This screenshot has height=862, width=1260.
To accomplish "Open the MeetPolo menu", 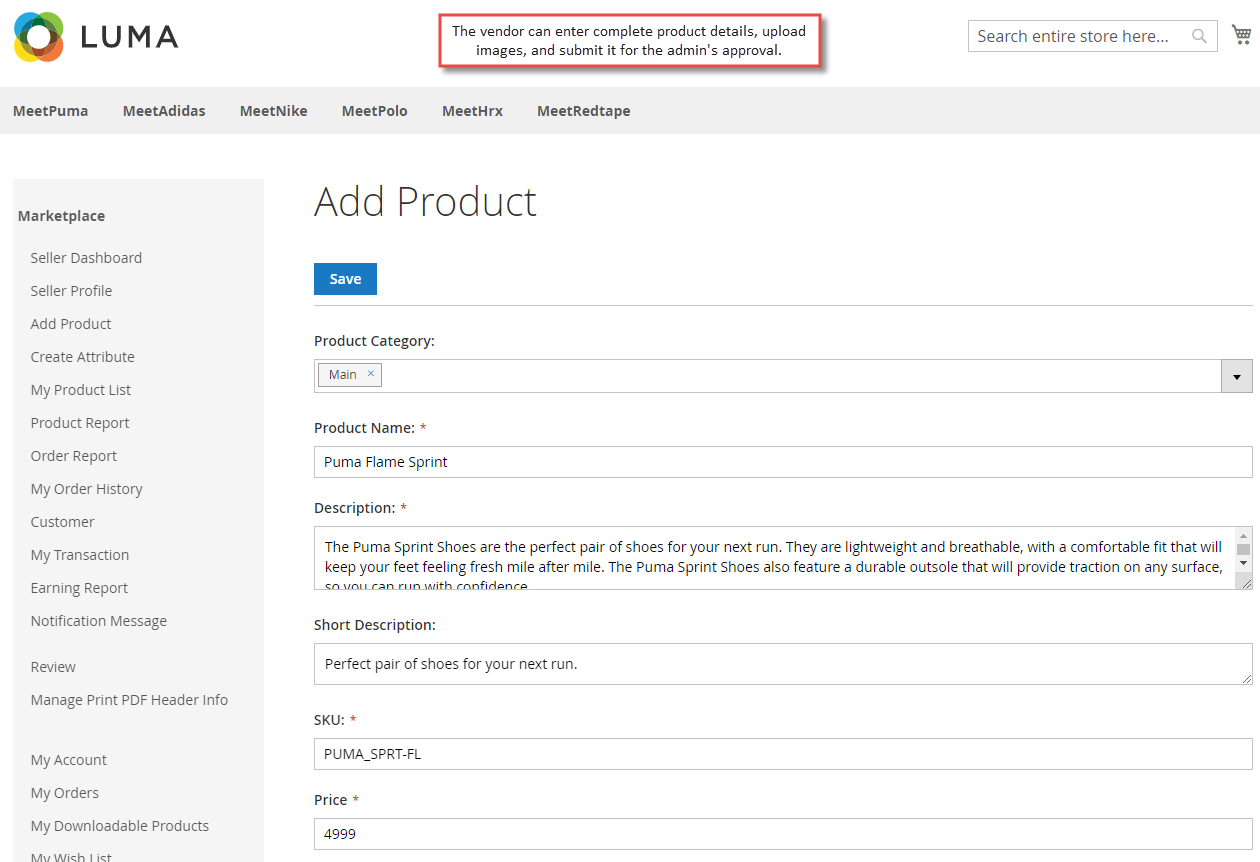I will click(375, 111).
